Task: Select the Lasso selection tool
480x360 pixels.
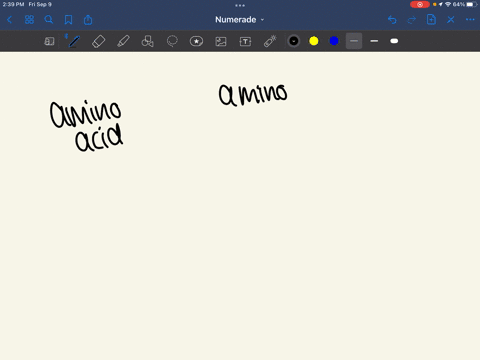Action: 172,41
